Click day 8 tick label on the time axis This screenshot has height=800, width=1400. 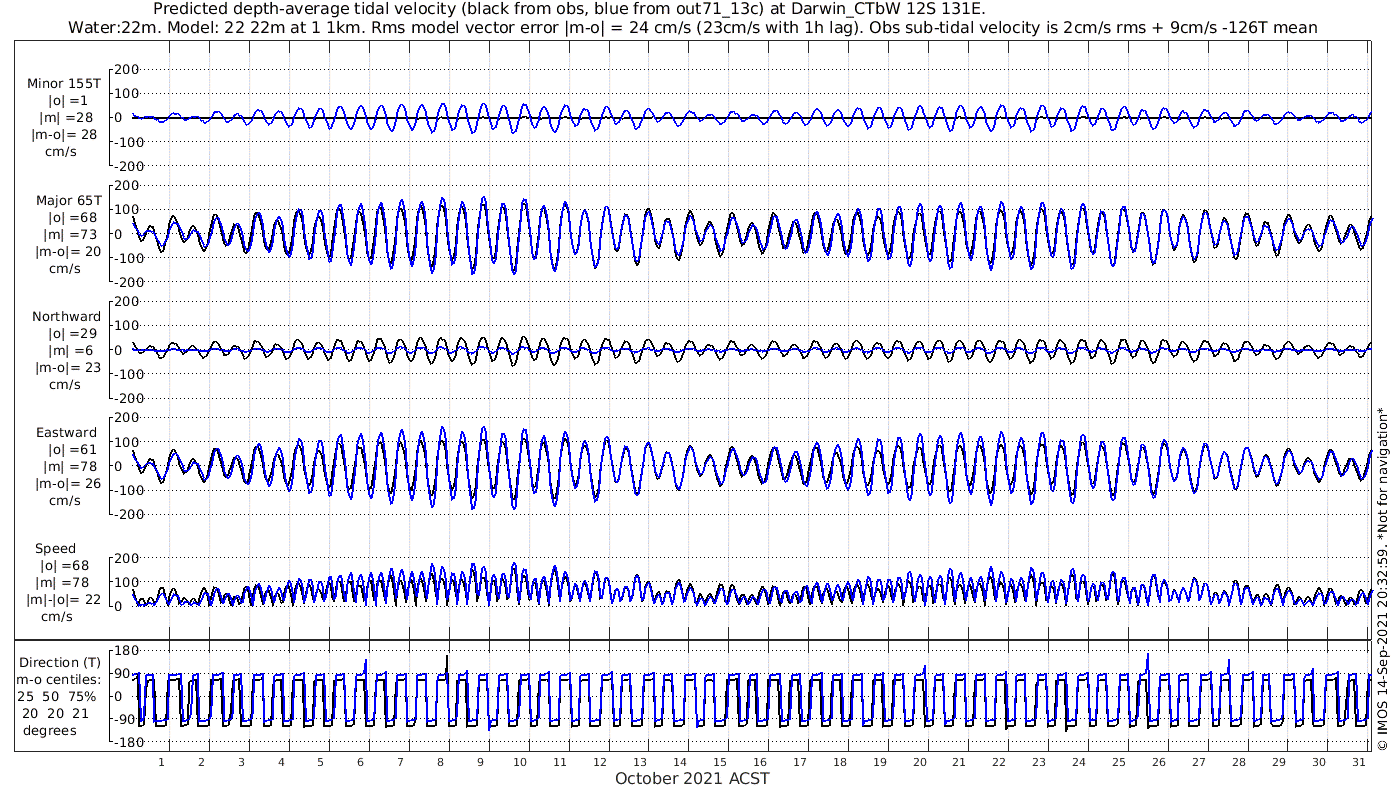pyautogui.click(x=440, y=762)
